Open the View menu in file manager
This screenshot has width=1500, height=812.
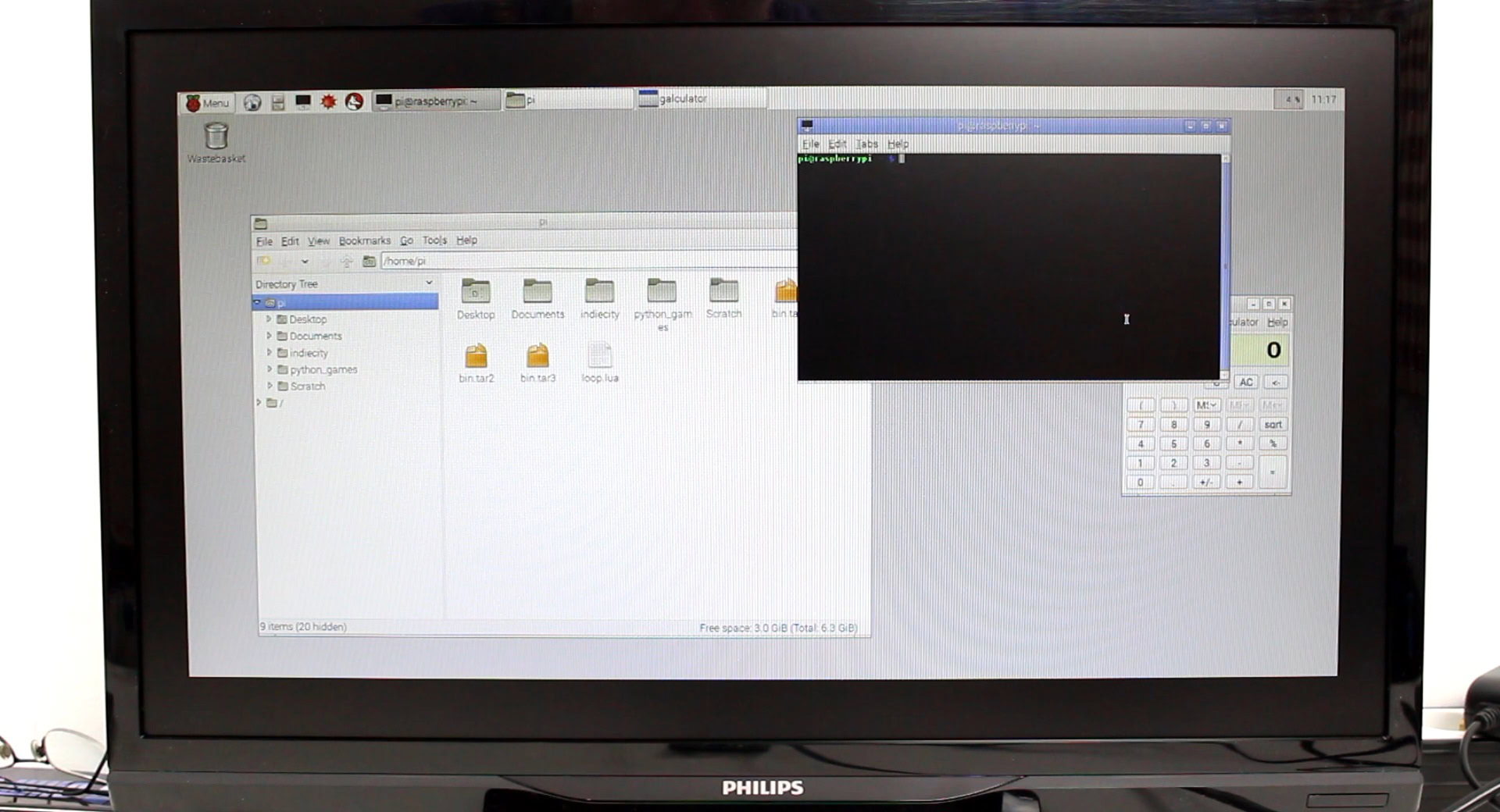[x=318, y=241]
